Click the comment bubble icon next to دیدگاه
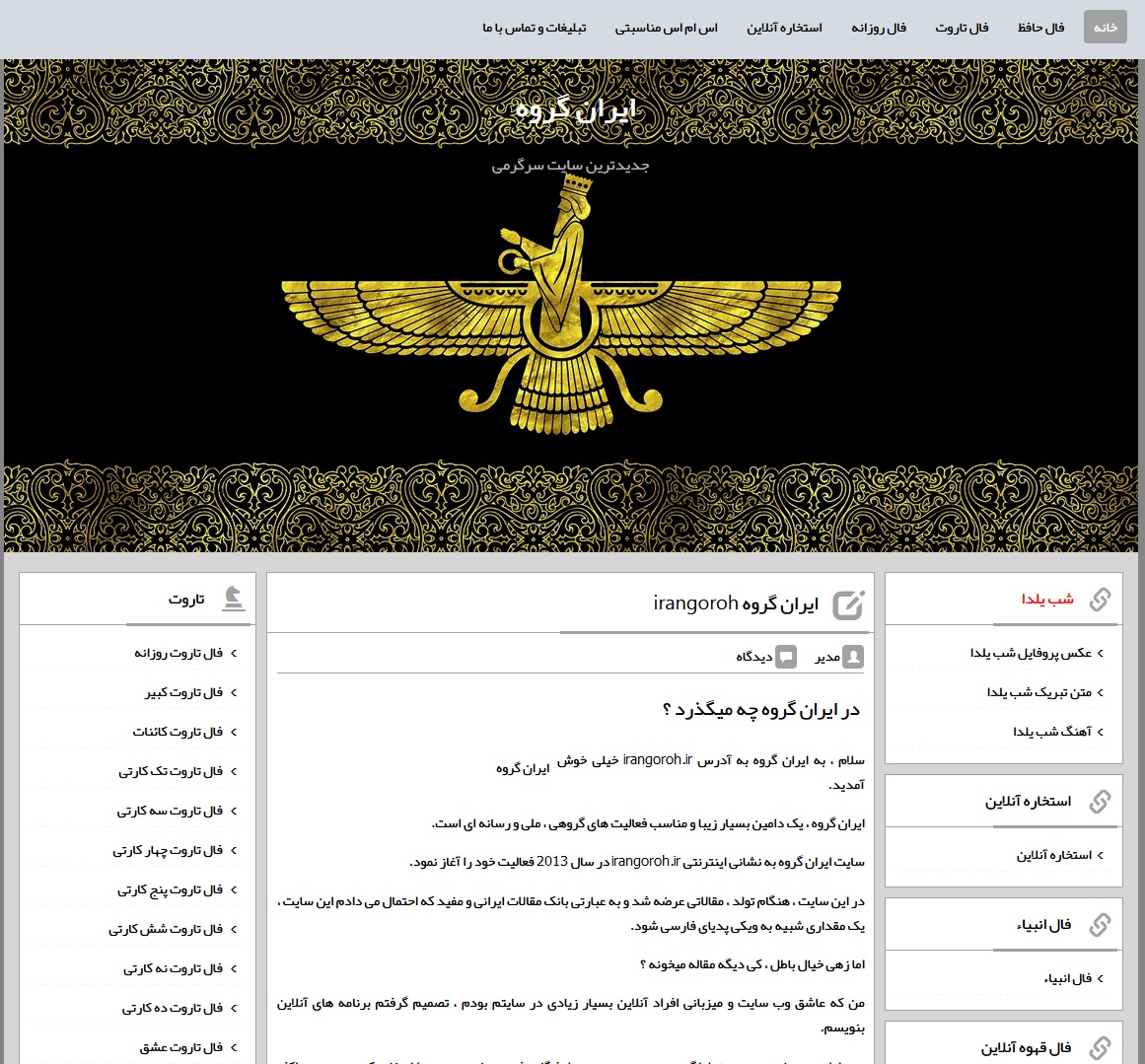Viewport: 1145px width, 1064px height. coord(786,657)
